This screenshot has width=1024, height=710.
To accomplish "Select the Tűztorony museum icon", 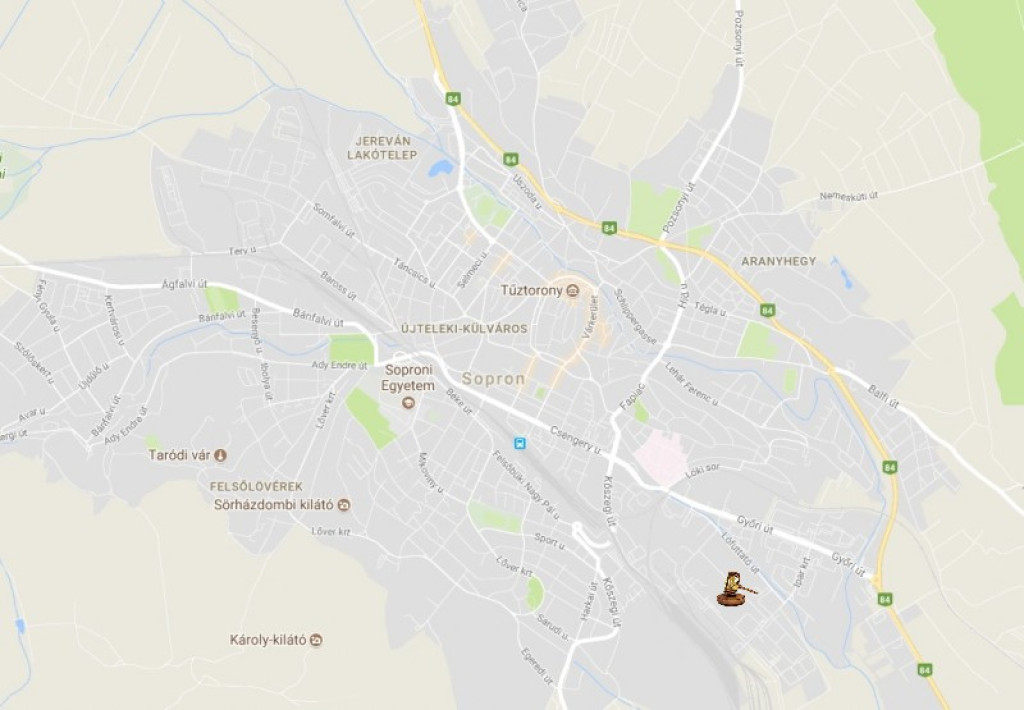I will pyautogui.click(x=573, y=290).
